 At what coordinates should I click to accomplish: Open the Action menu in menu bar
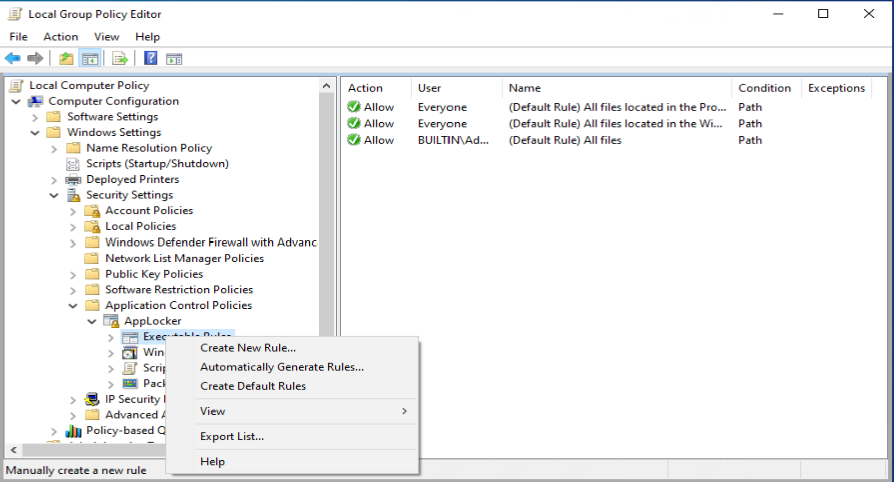60,37
